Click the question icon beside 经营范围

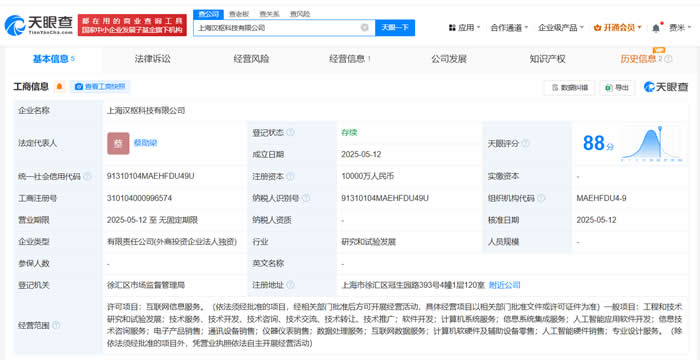pyautogui.click(x=56, y=325)
